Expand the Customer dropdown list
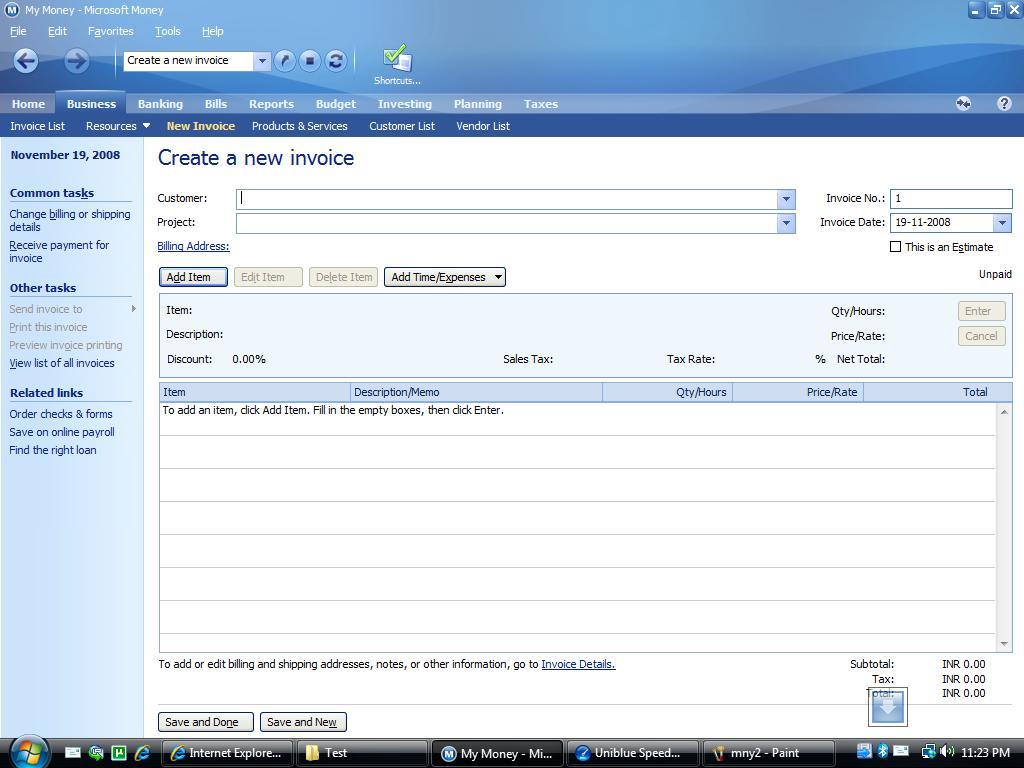 pos(786,199)
